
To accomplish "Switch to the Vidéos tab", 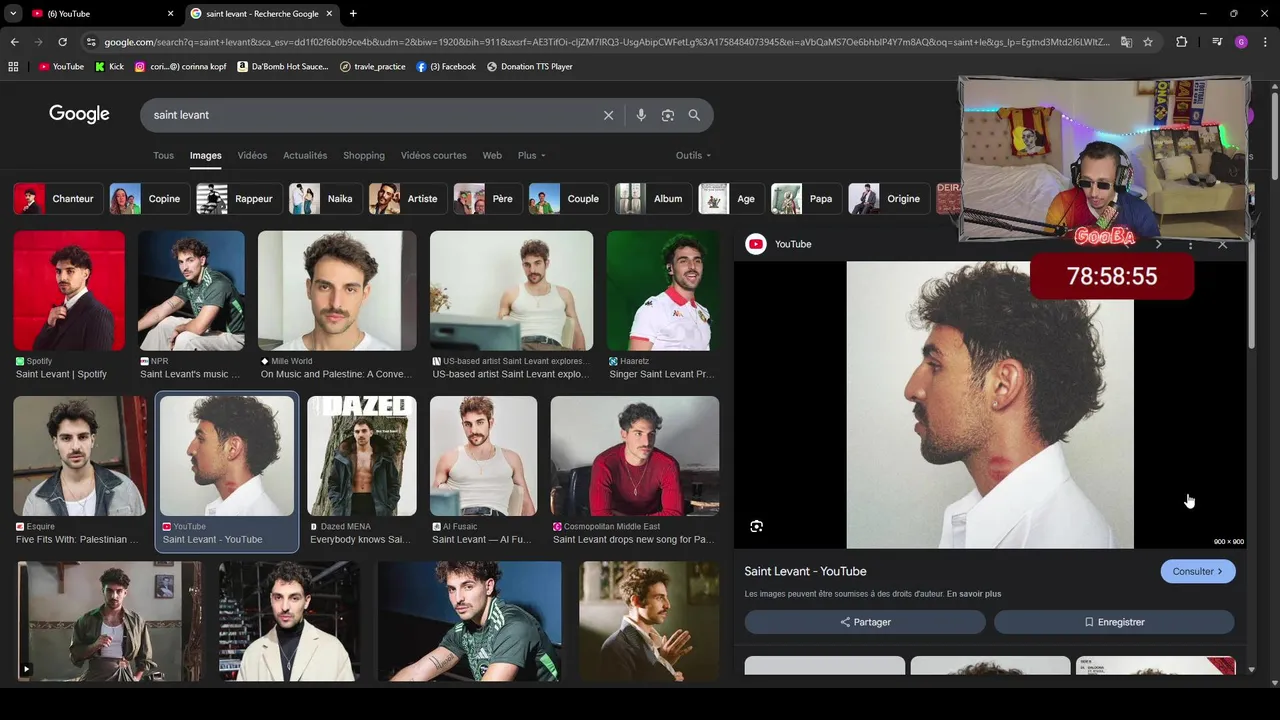I will coord(252,155).
